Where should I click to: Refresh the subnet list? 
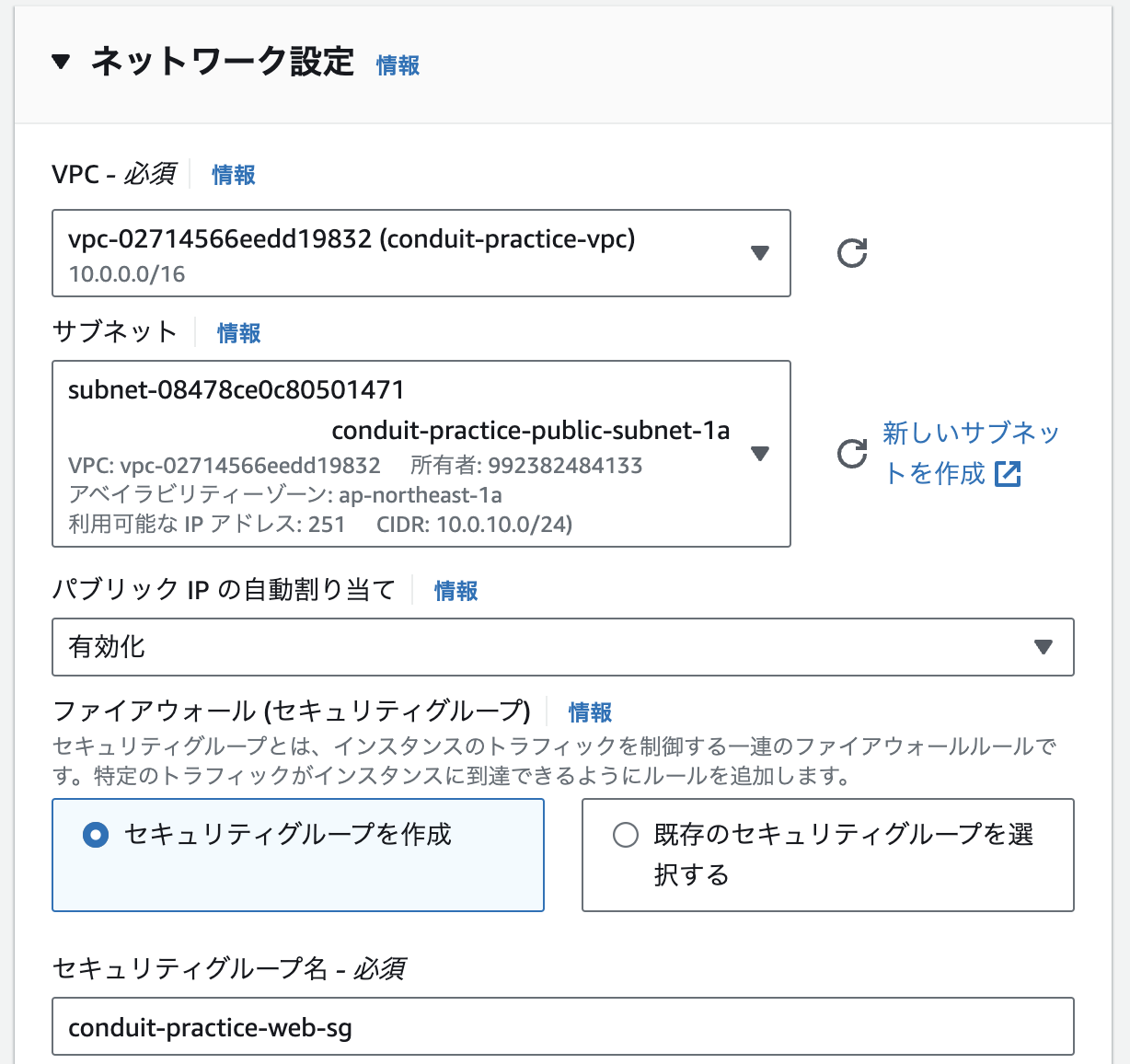point(850,454)
